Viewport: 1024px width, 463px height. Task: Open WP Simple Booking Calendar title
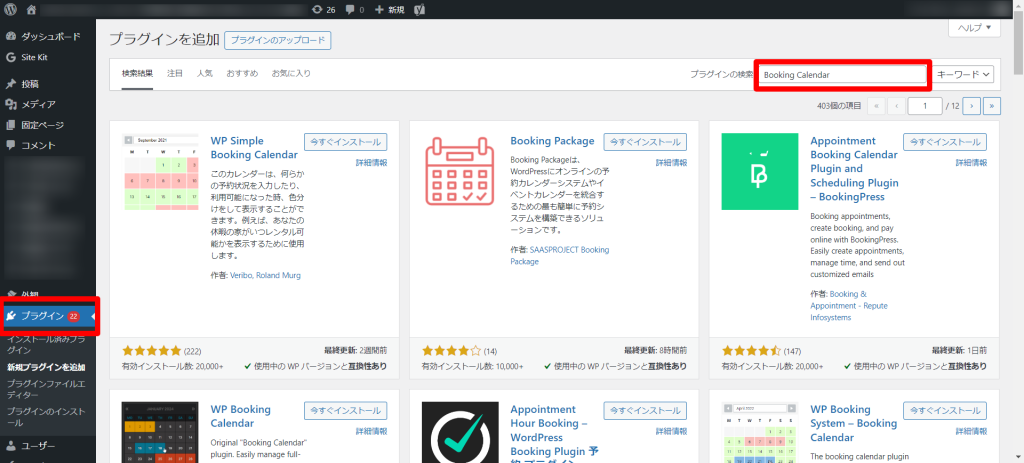pos(254,148)
